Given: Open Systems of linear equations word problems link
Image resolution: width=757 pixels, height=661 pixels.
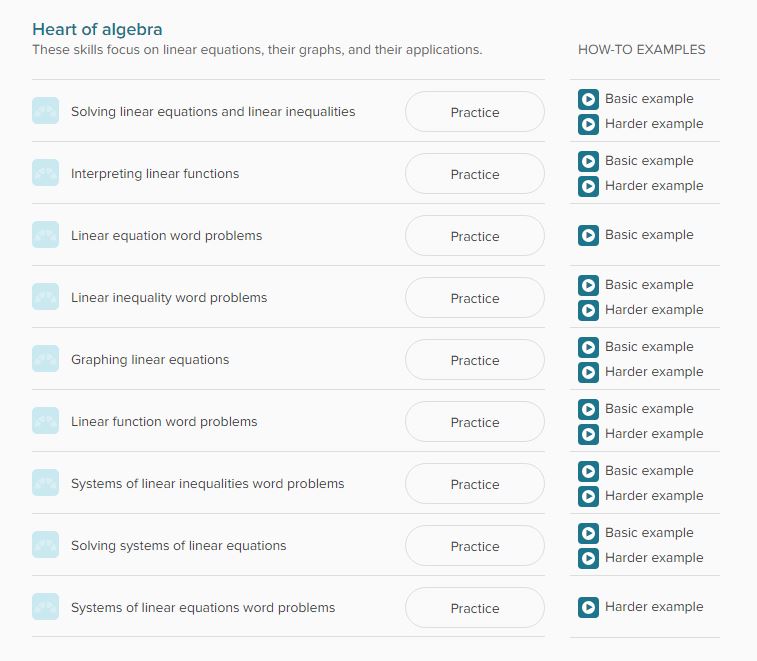Looking at the screenshot, I should pos(203,608).
